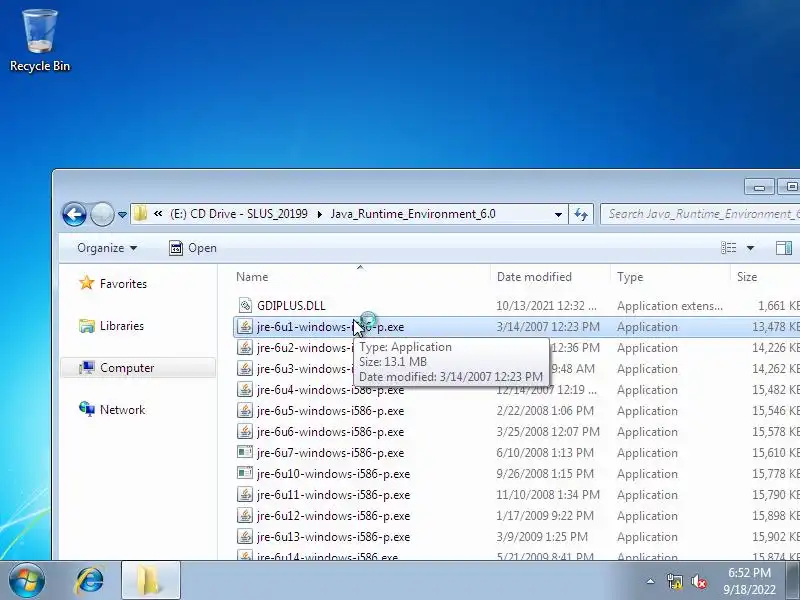Open the recent locations arrow beside Forward

[x=122, y=215]
